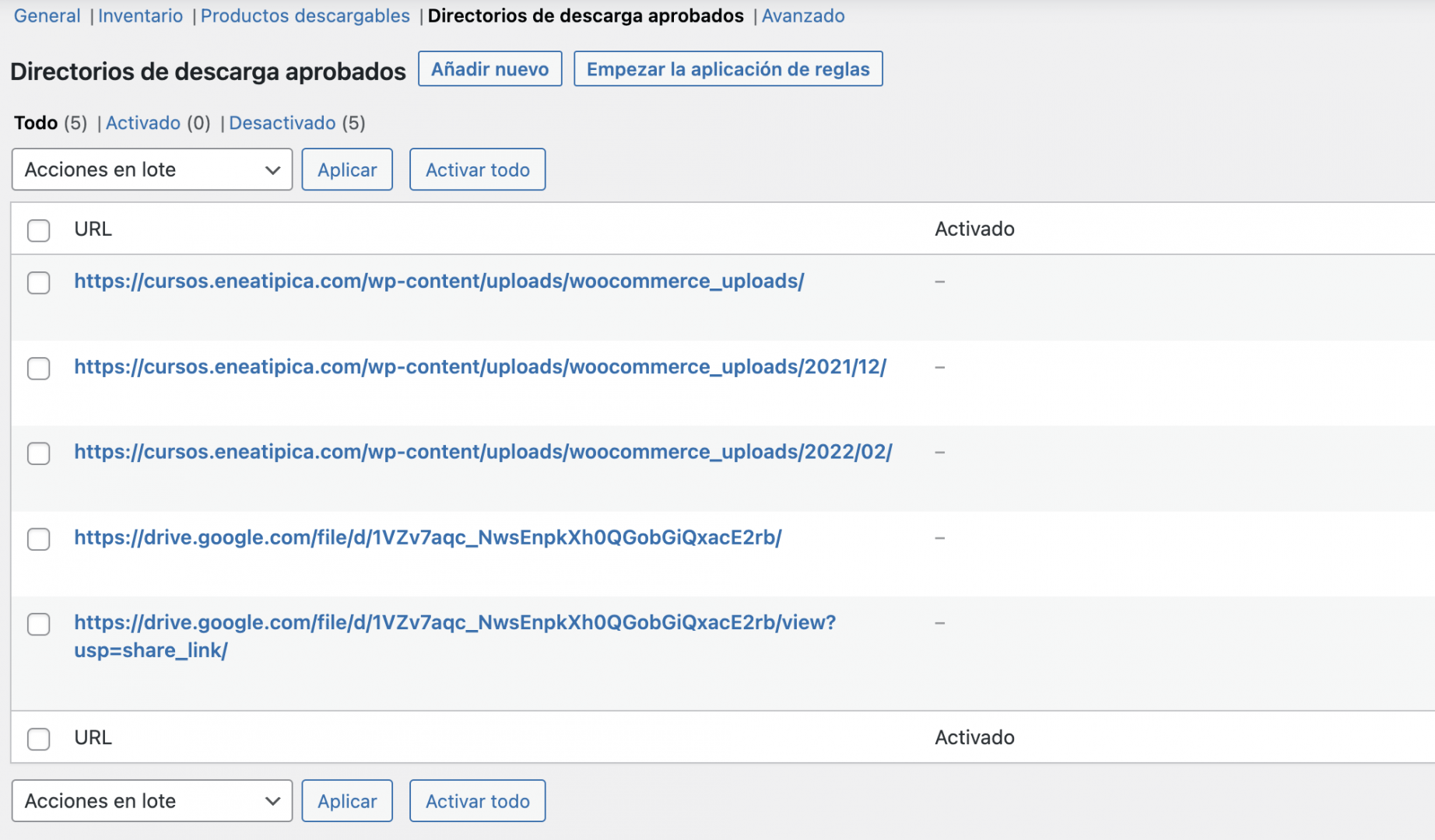The width and height of the screenshot is (1435, 840).
Task: Open the woocommerce_uploads/2021/12/ link
Action: pos(480,366)
